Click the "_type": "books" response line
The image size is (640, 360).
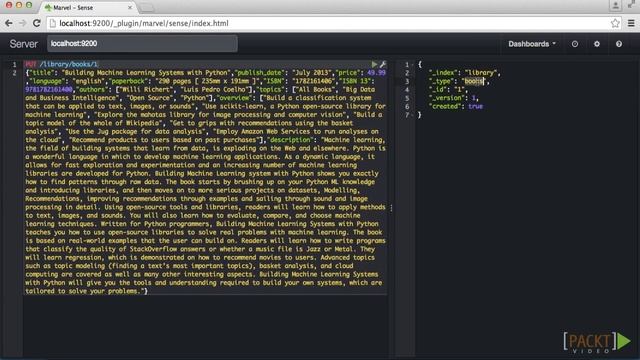(459, 81)
